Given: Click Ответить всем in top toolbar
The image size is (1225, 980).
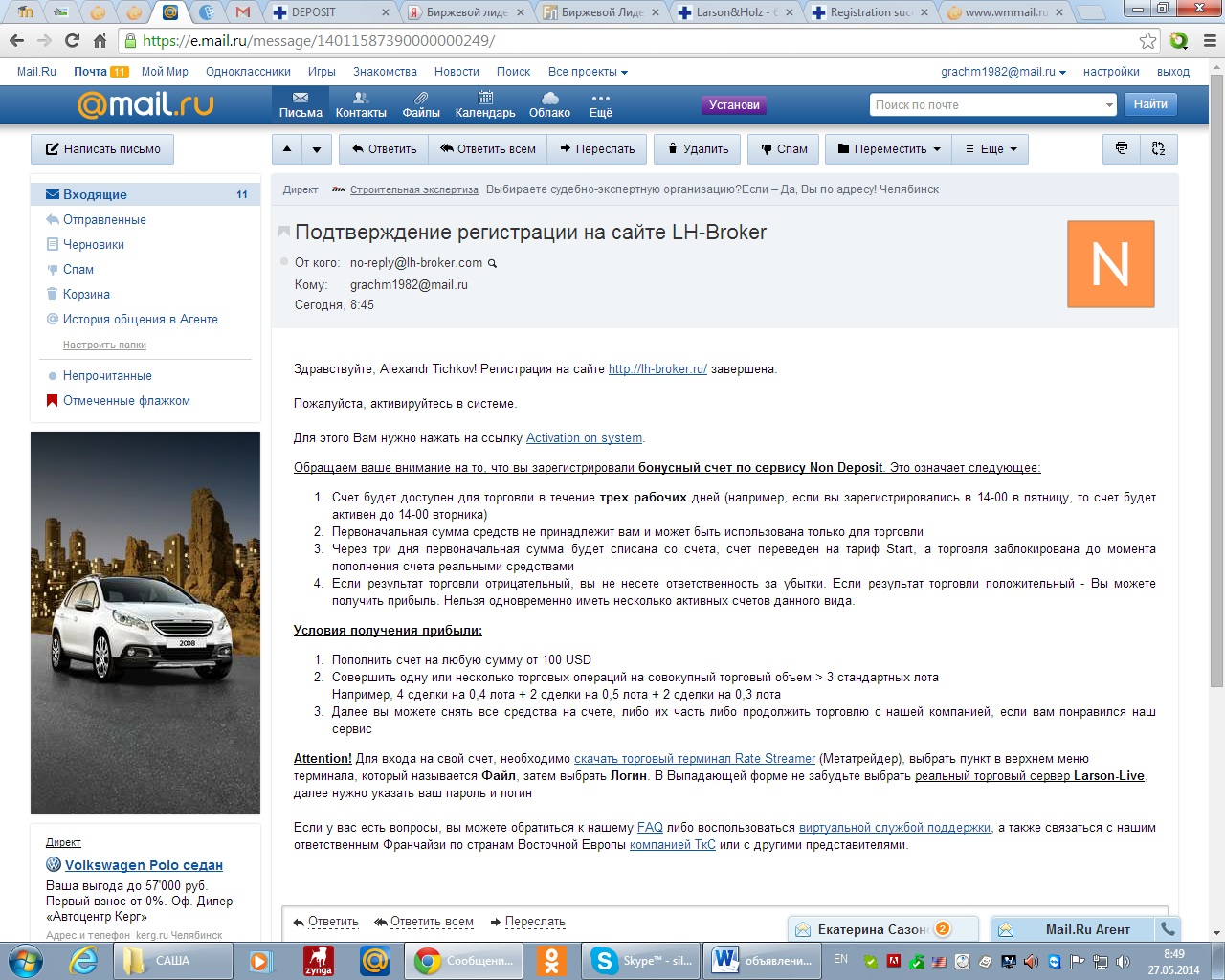Looking at the screenshot, I should pyautogui.click(x=488, y=149).
